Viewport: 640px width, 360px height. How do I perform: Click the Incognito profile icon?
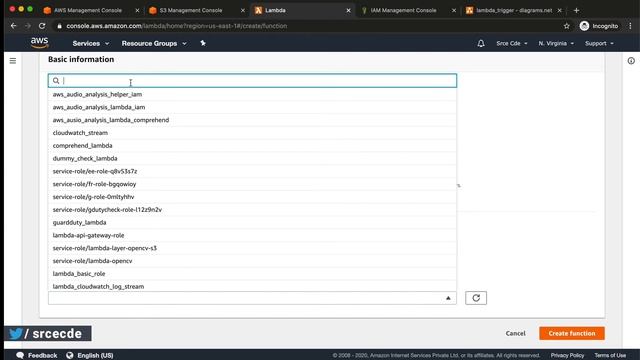[x=584, y=26]
